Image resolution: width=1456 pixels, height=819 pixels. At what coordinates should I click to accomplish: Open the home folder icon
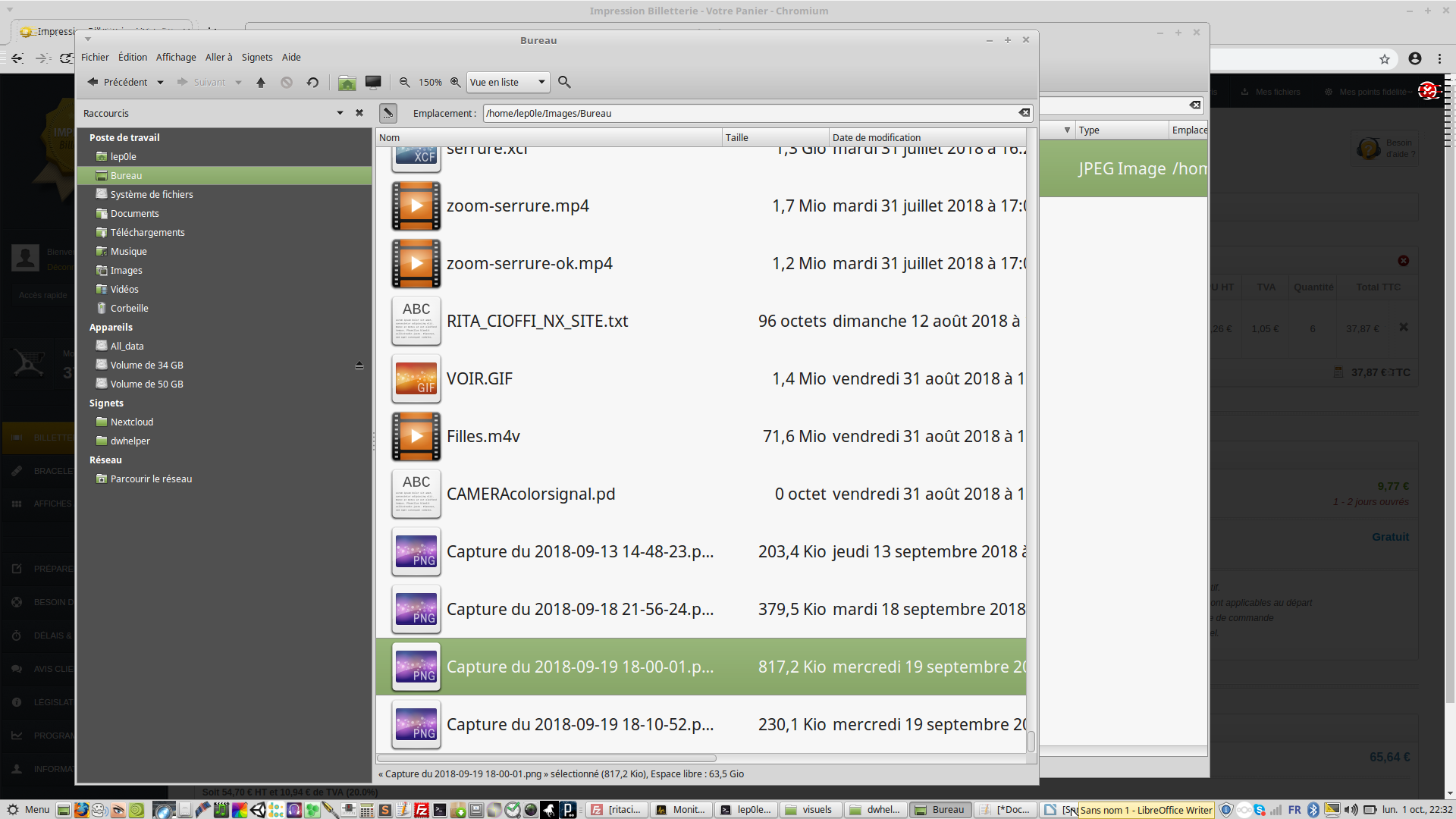tap(347, 83)
